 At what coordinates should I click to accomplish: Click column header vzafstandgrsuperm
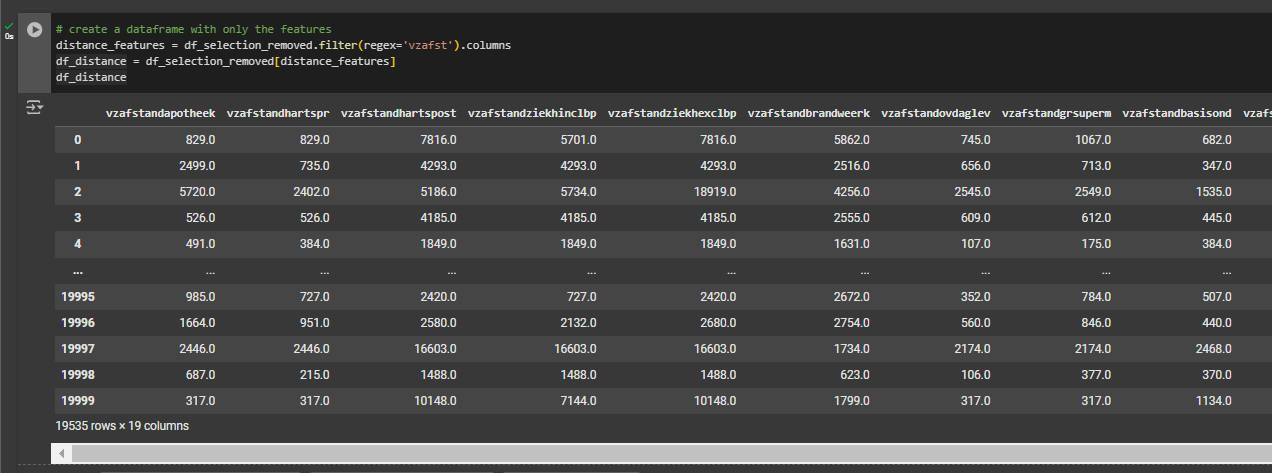tap(1057, 113)
